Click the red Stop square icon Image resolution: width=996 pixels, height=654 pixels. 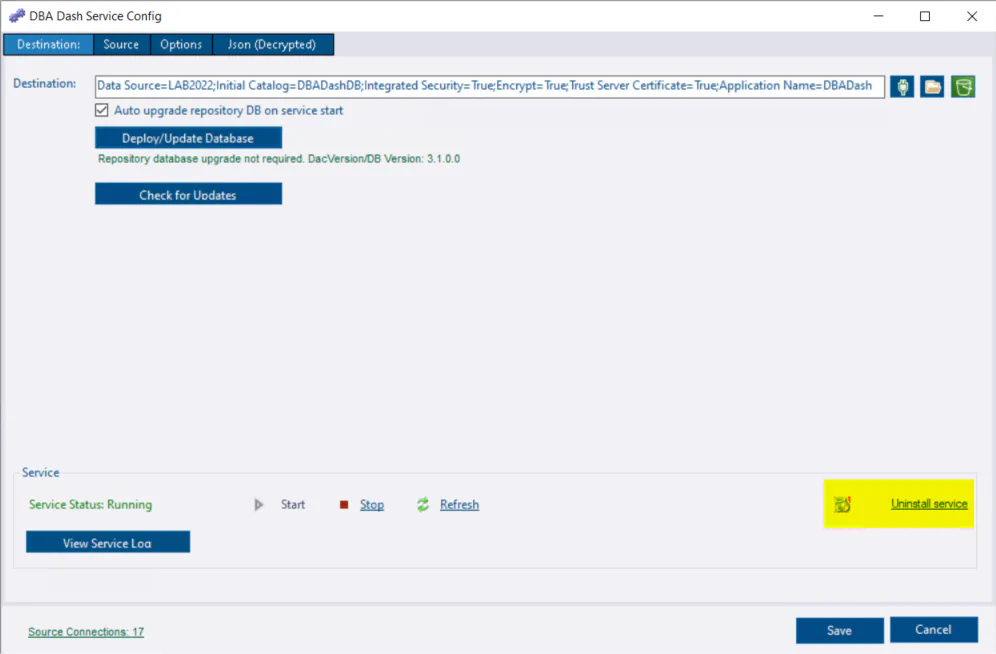tap(344, 504)
